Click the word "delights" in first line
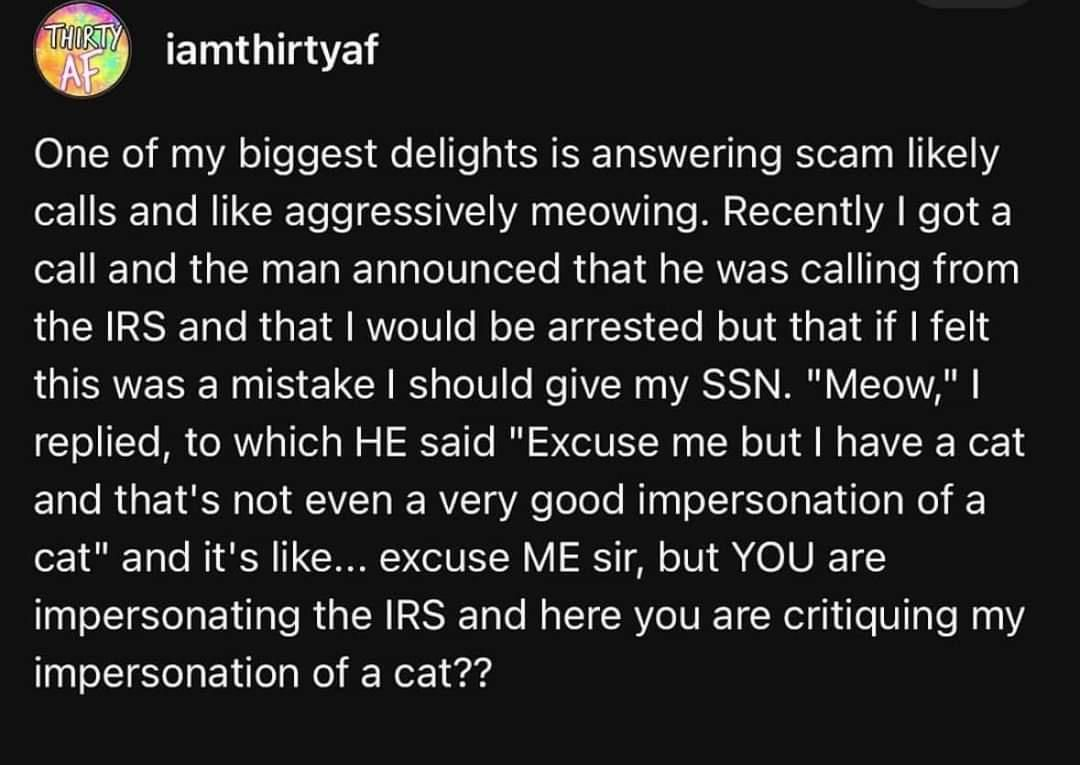This screenshot has height=765, width=1080. point(464,154)
